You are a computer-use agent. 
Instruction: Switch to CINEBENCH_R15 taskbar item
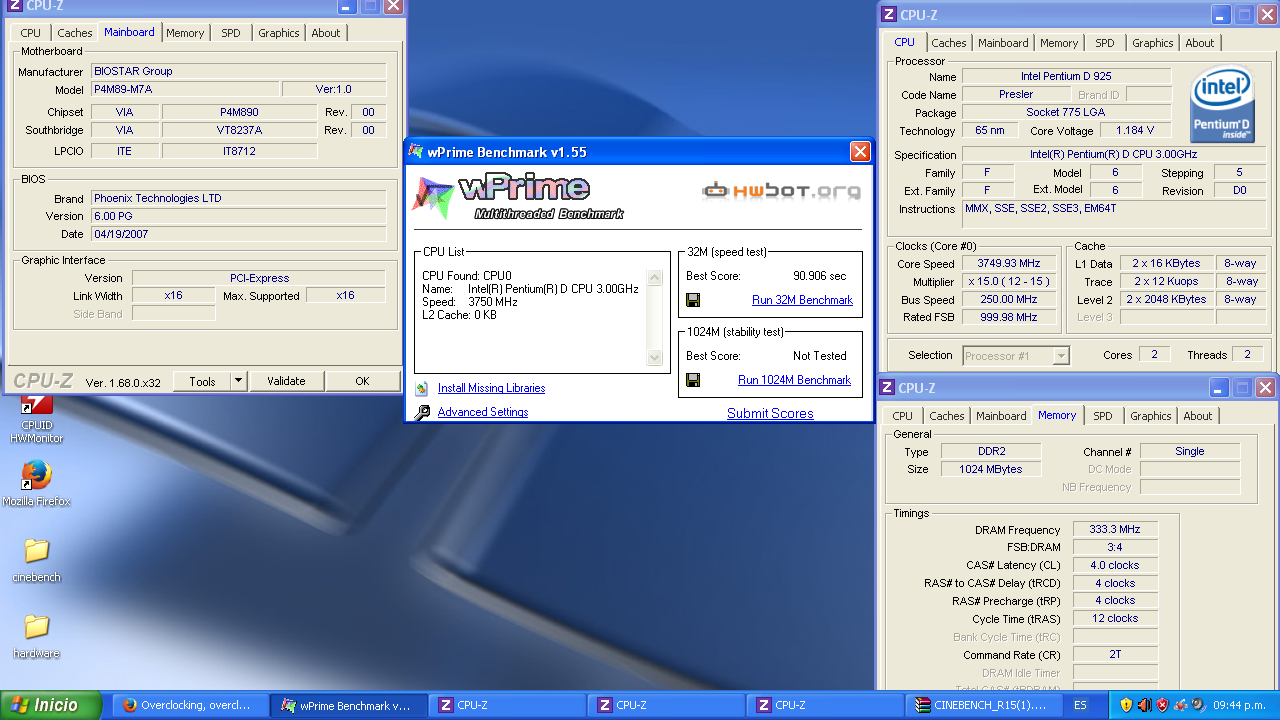click(x=985, y=705)
